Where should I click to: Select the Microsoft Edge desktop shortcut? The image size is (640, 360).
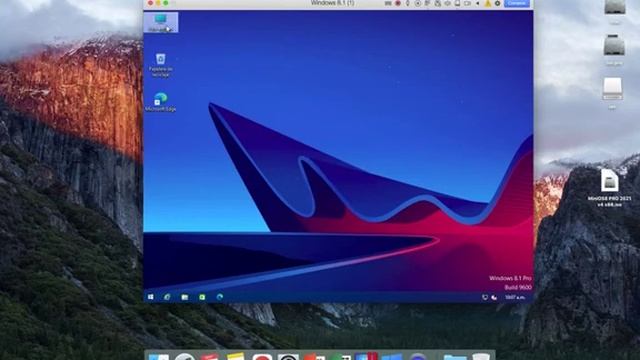161,102
